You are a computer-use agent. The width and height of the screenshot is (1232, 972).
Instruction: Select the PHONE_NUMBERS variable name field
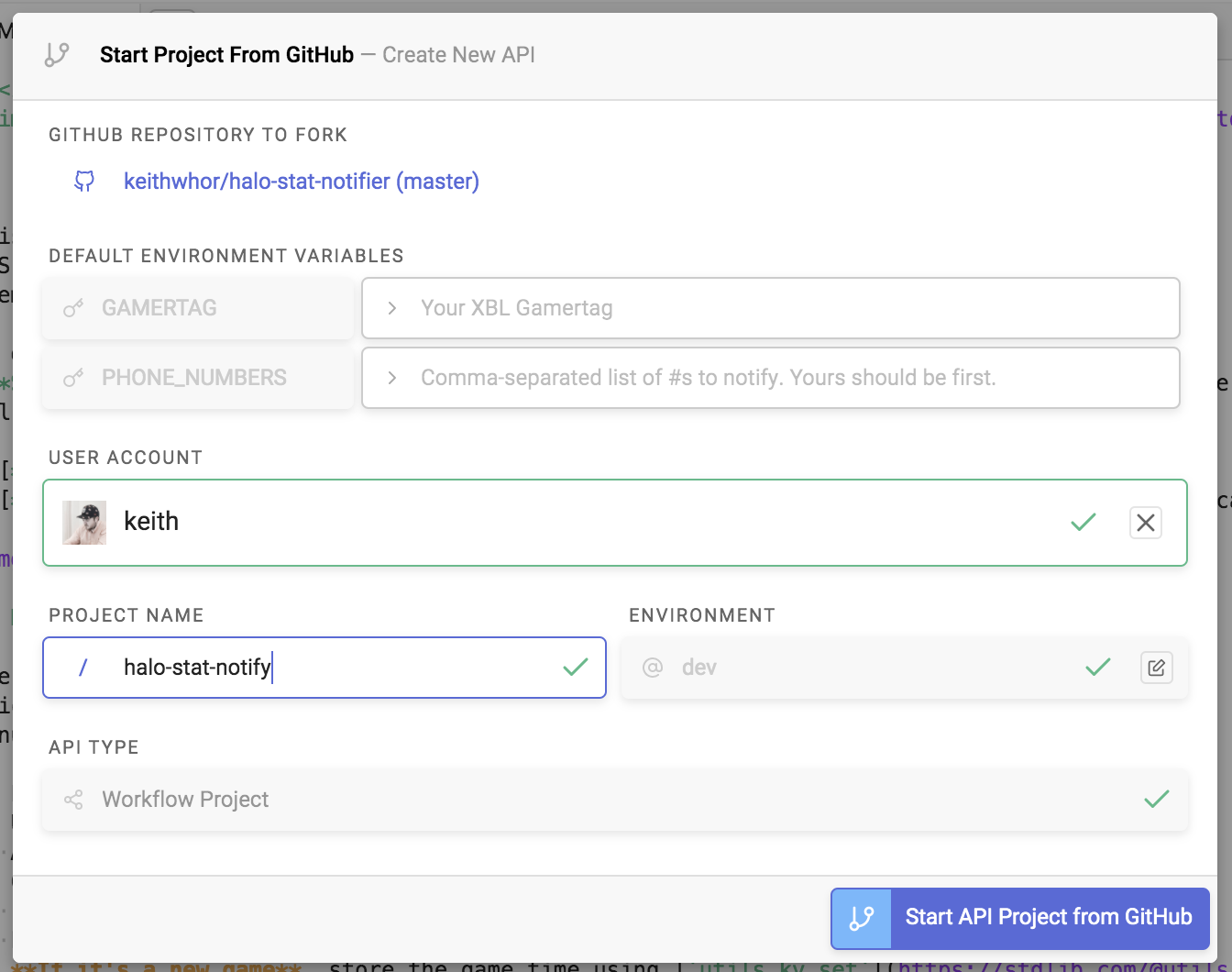[x=198, y=378]
